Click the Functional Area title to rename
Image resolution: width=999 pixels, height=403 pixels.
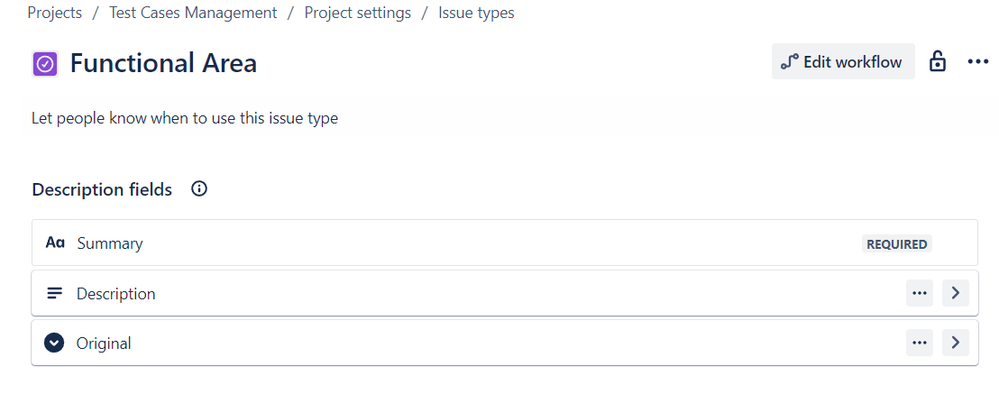(163, 63)
